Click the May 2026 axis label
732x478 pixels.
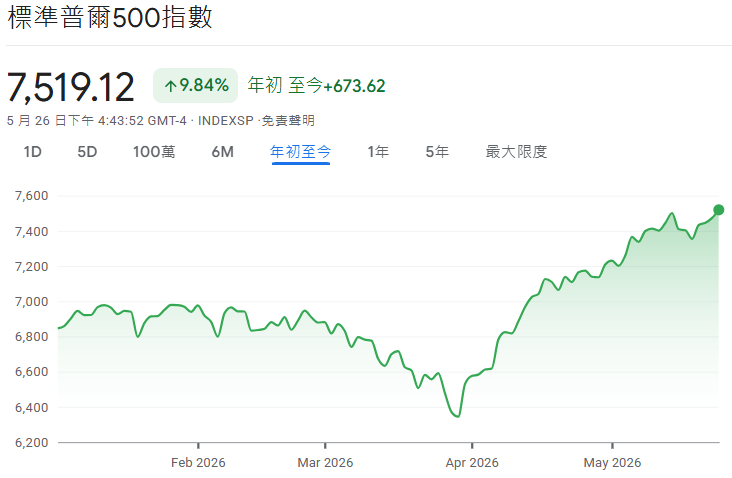point(612,463)
